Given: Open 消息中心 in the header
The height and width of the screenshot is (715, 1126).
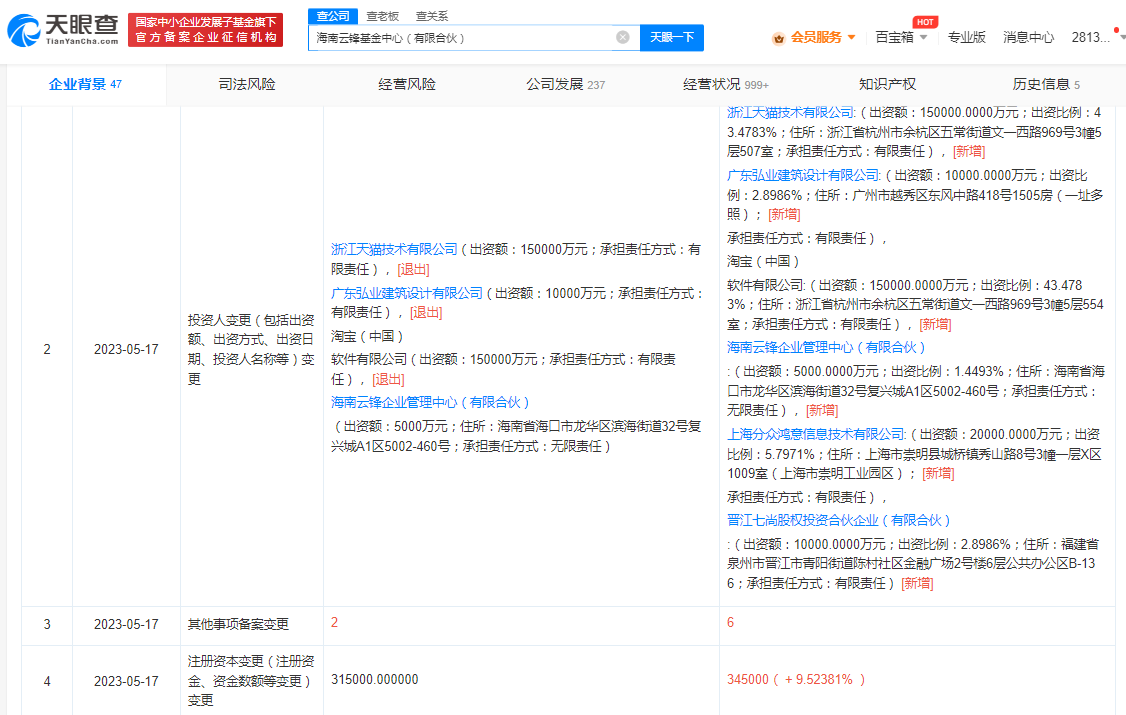Looking at the screenshot, I should (x=1028, y=37).
